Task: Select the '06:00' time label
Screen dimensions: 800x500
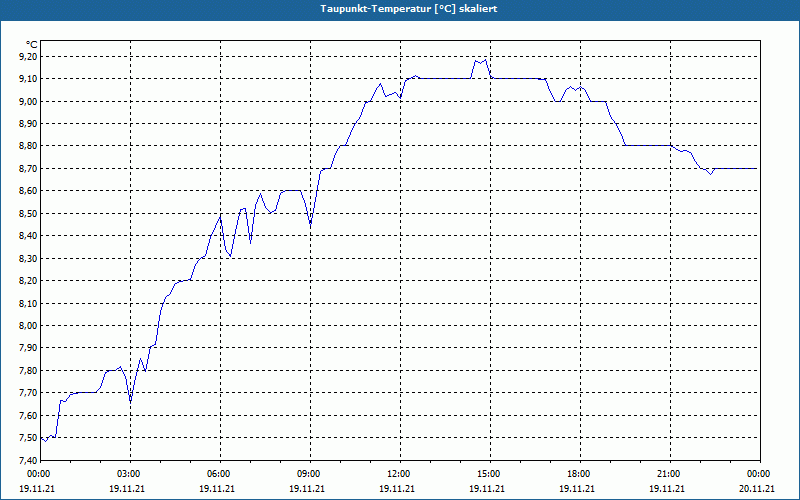Action: point(218,474)
